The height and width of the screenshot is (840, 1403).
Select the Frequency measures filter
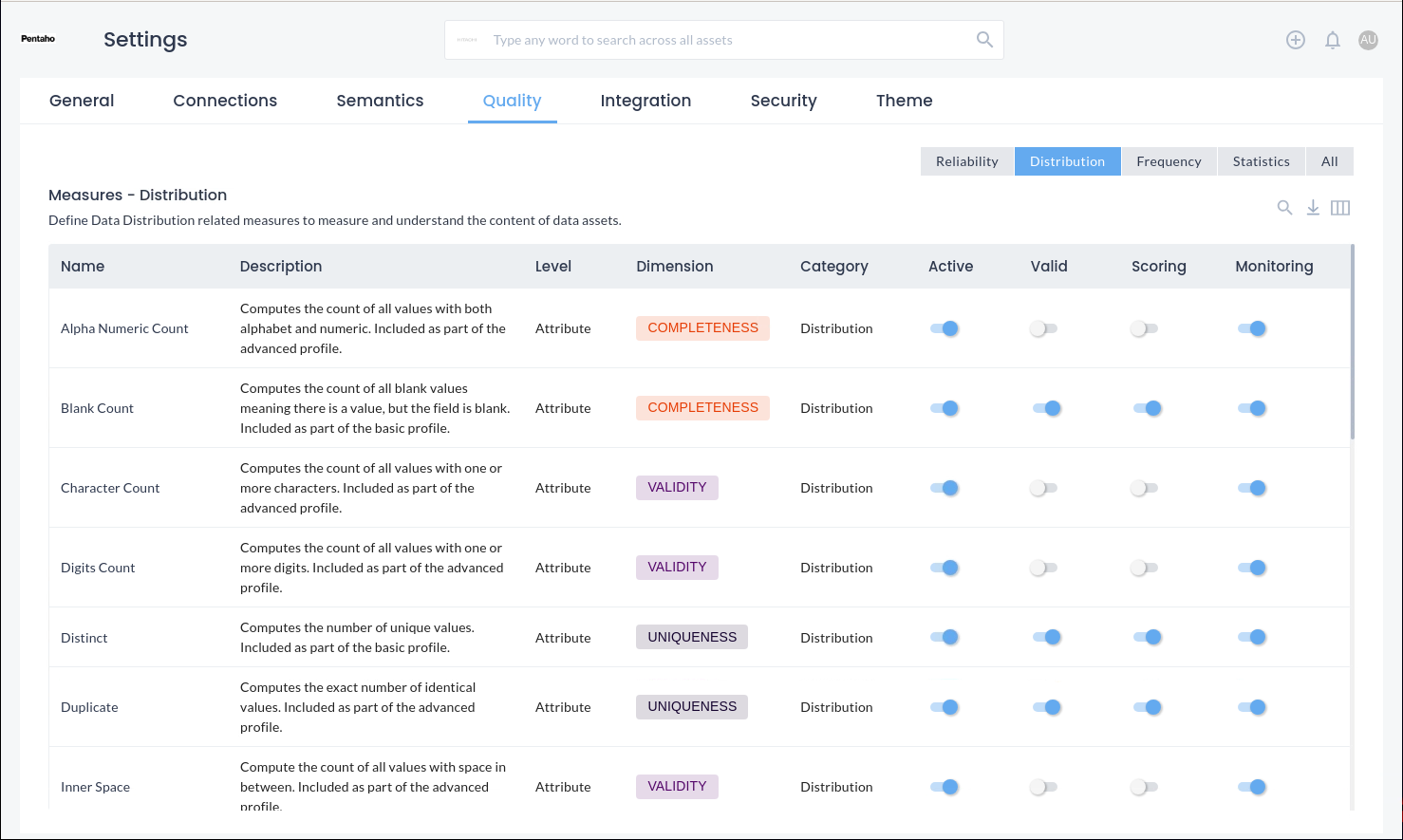click(x=1169, y=161)
